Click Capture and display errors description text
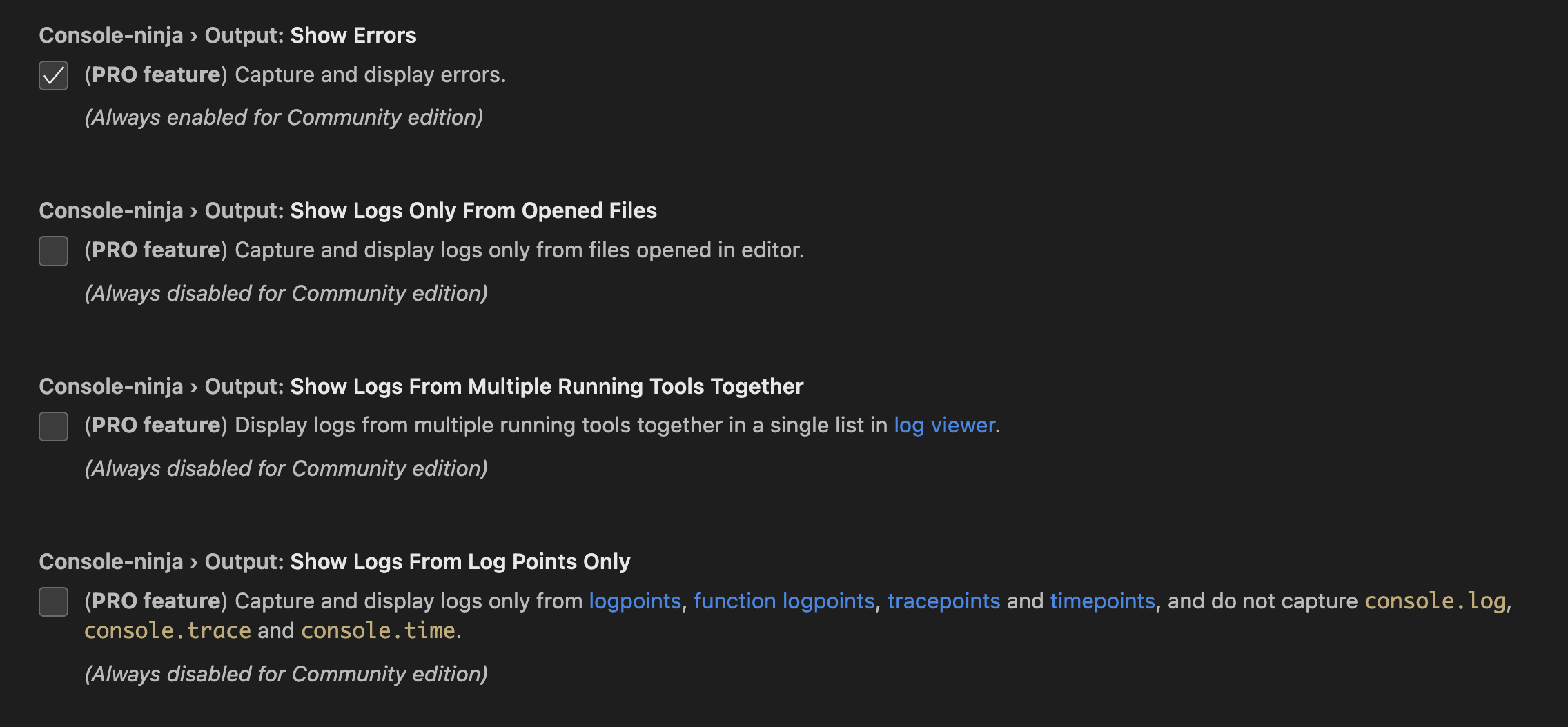 [369, 74]
